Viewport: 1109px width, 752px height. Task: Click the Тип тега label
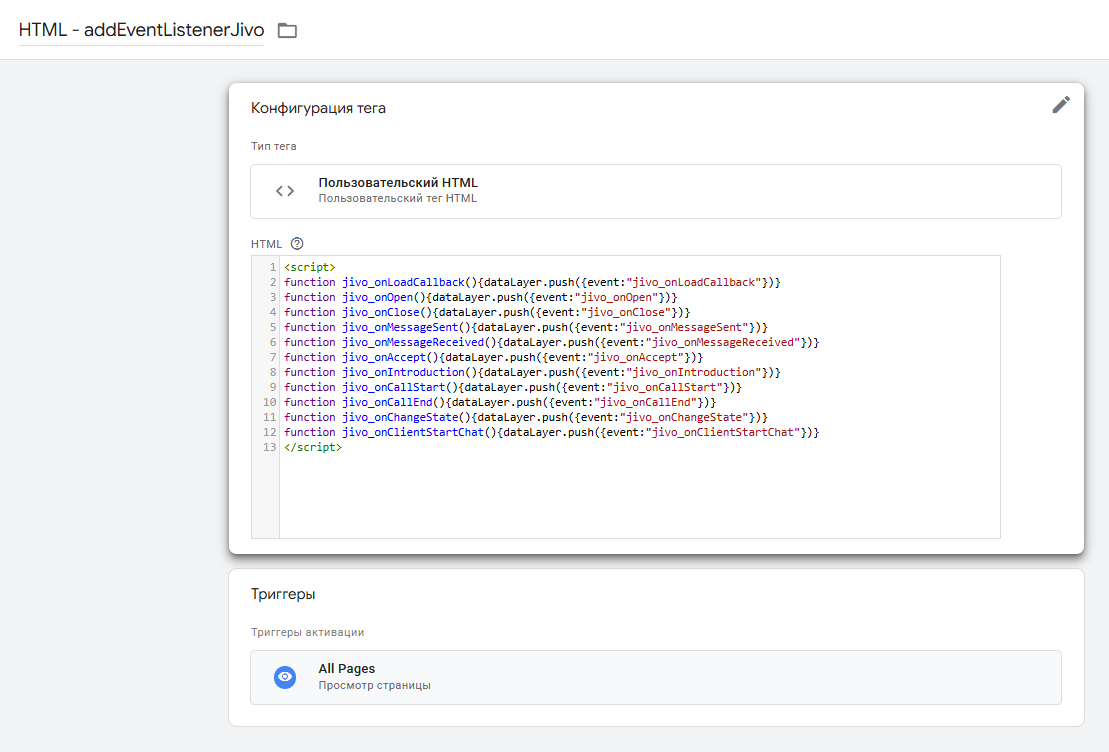click(274, 146)
